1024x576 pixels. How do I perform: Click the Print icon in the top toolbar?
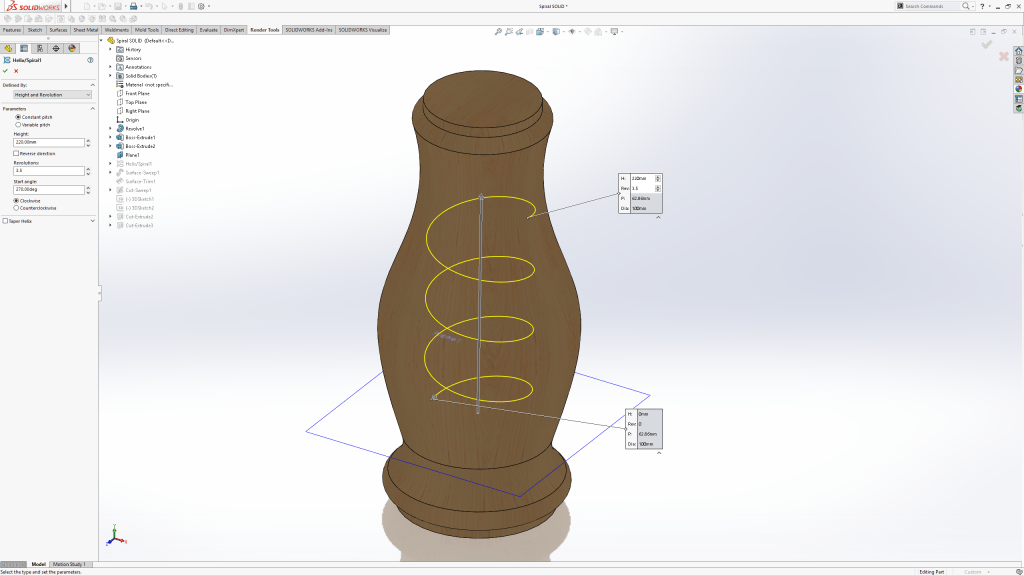pos(133,6)
